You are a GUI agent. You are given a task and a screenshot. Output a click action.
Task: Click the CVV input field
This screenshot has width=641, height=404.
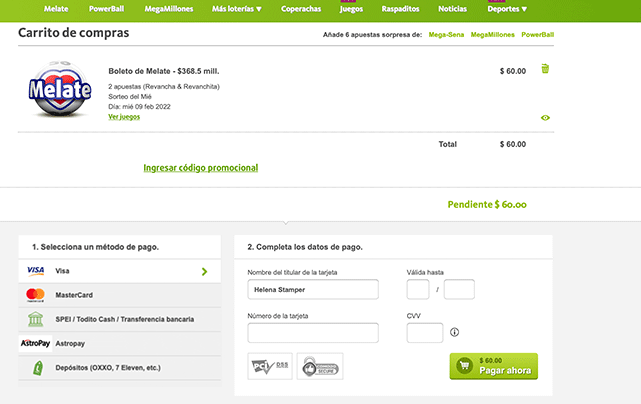pos(425,333)
